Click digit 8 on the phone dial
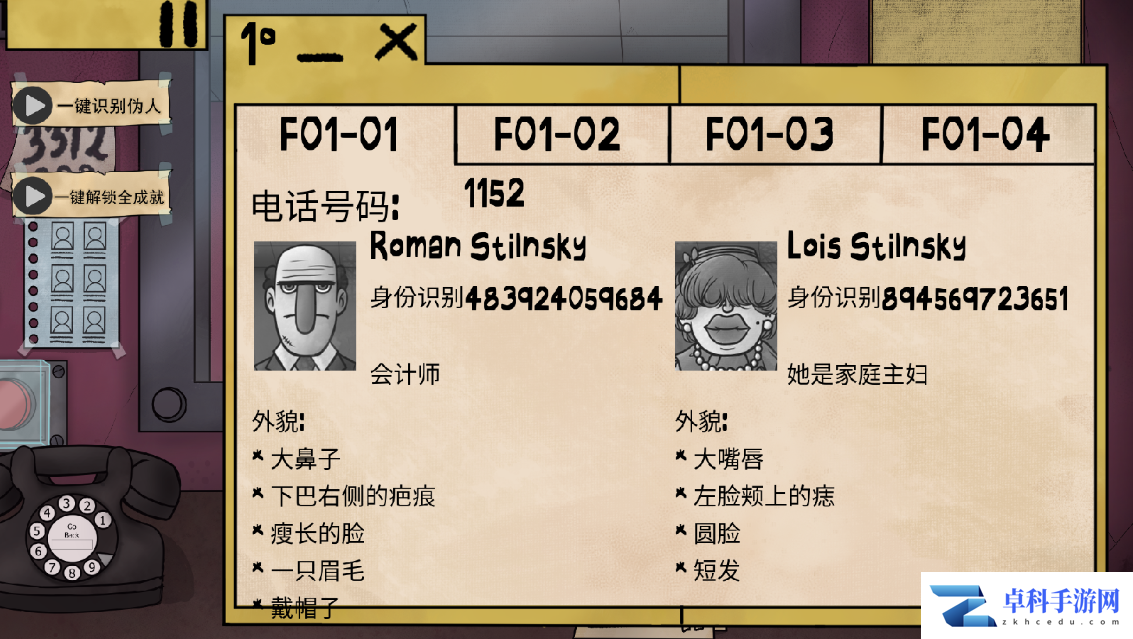1133x639 pixels. (72, 572)
